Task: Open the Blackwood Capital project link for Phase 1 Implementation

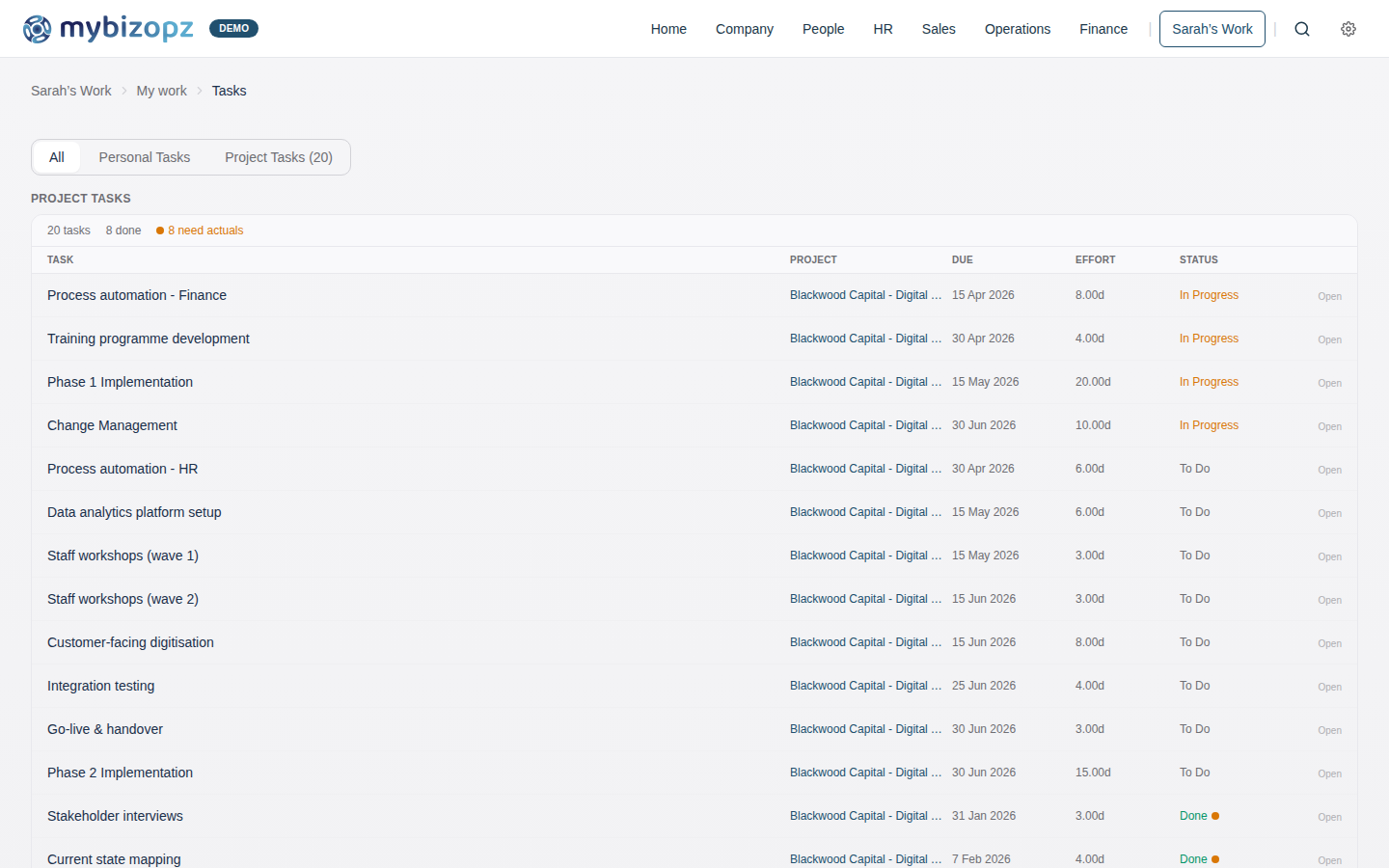Action: [x=864, y=381]
